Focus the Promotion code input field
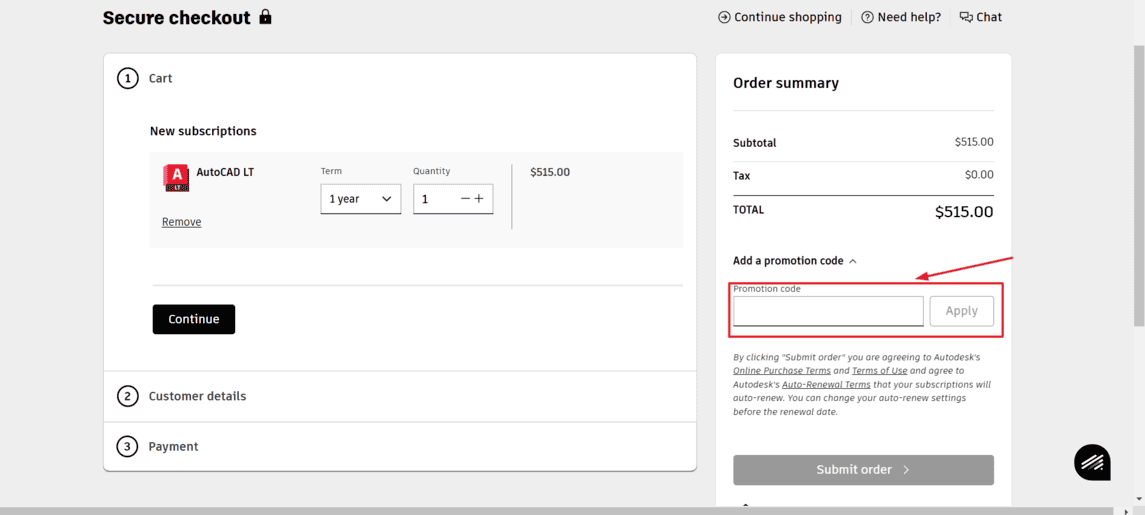Screen dimensions: 1145x515 coord(828,311)
